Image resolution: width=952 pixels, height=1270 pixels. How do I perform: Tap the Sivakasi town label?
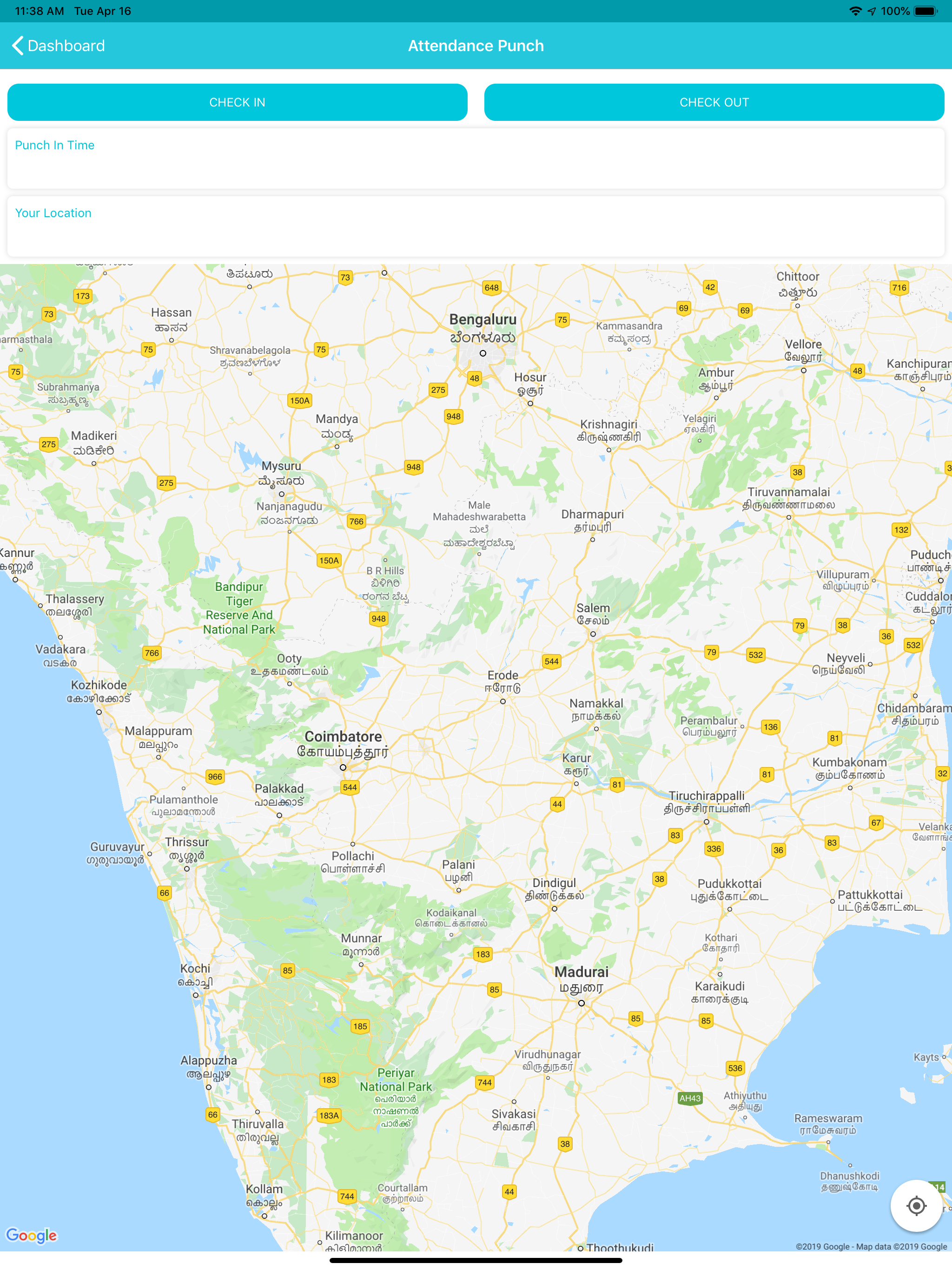coord(513,1119)
